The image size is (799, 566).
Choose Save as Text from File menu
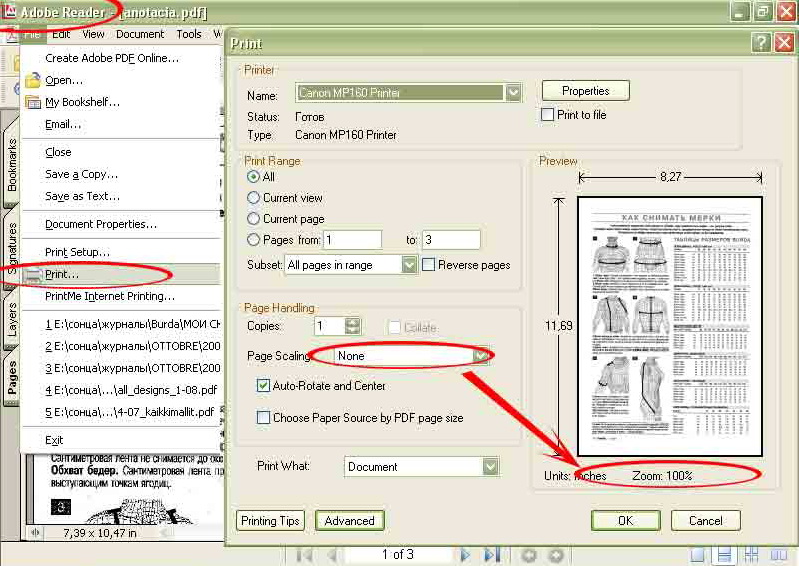[x=122, y=196]
